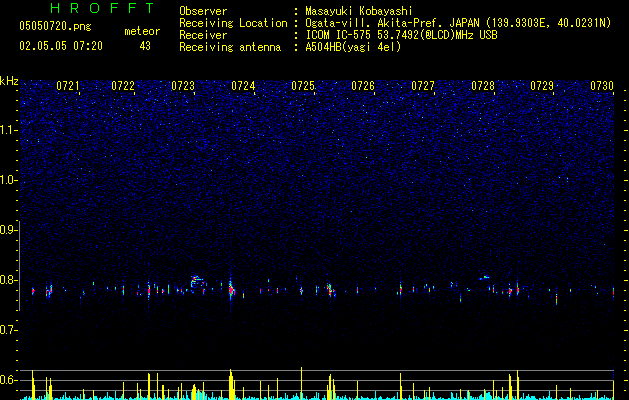Click the observer name Masayuki Kobayashi
Viewport: 629px width, 400px height.
click(x=359, y=11)
